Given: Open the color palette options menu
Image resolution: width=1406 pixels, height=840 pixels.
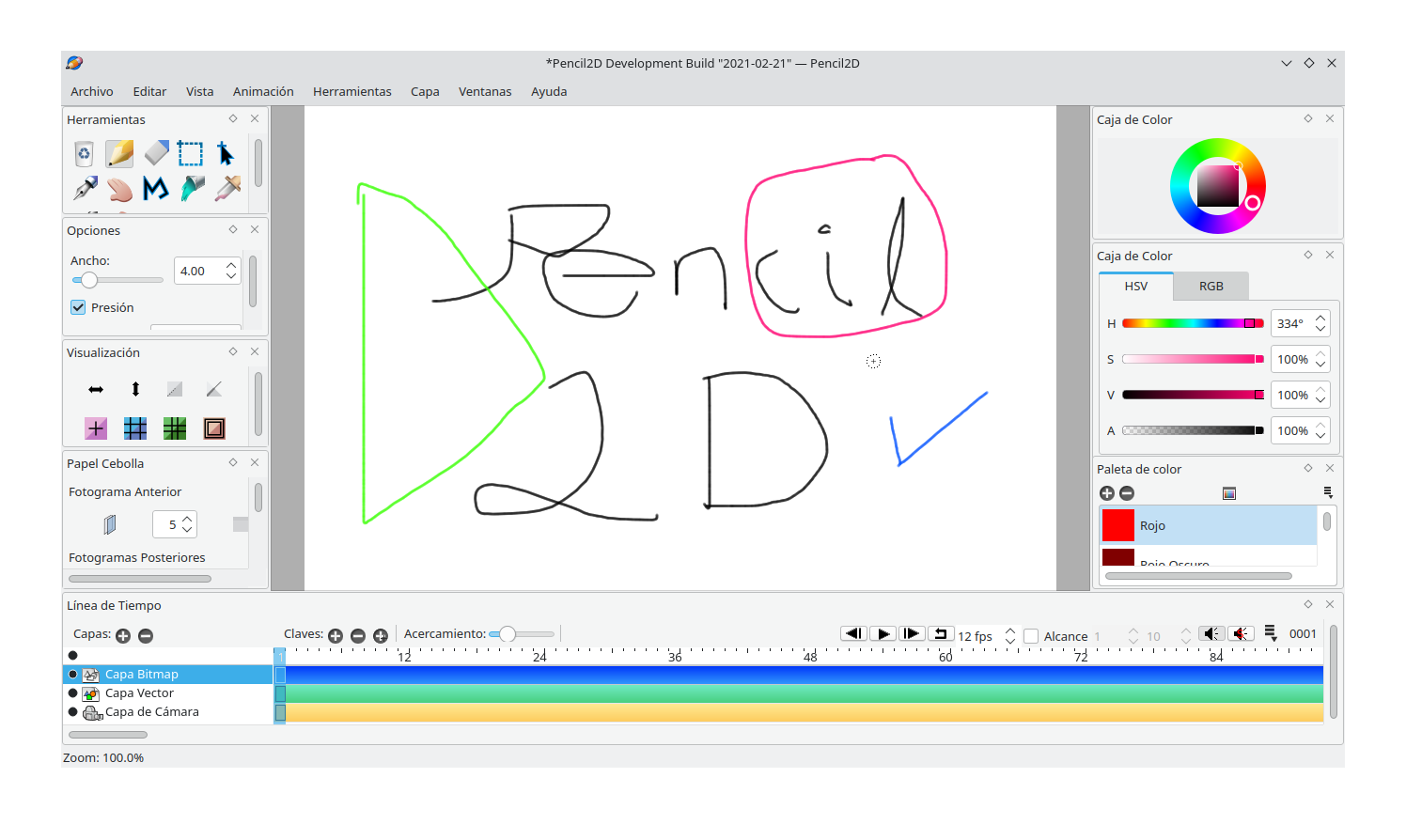Looking at the screenshot, I should [1328, 492].
